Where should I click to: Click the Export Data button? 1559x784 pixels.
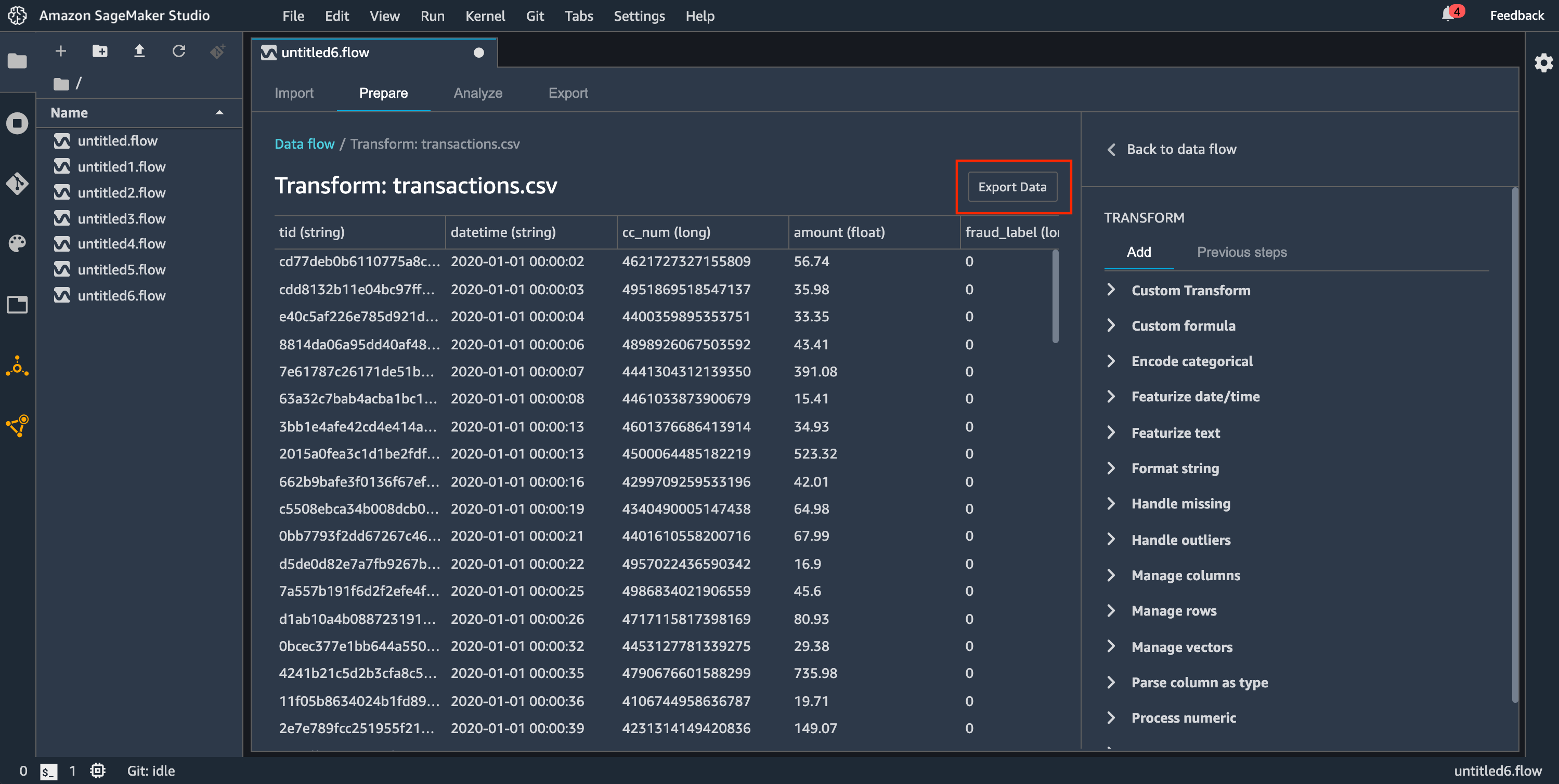pos(1012,186)
